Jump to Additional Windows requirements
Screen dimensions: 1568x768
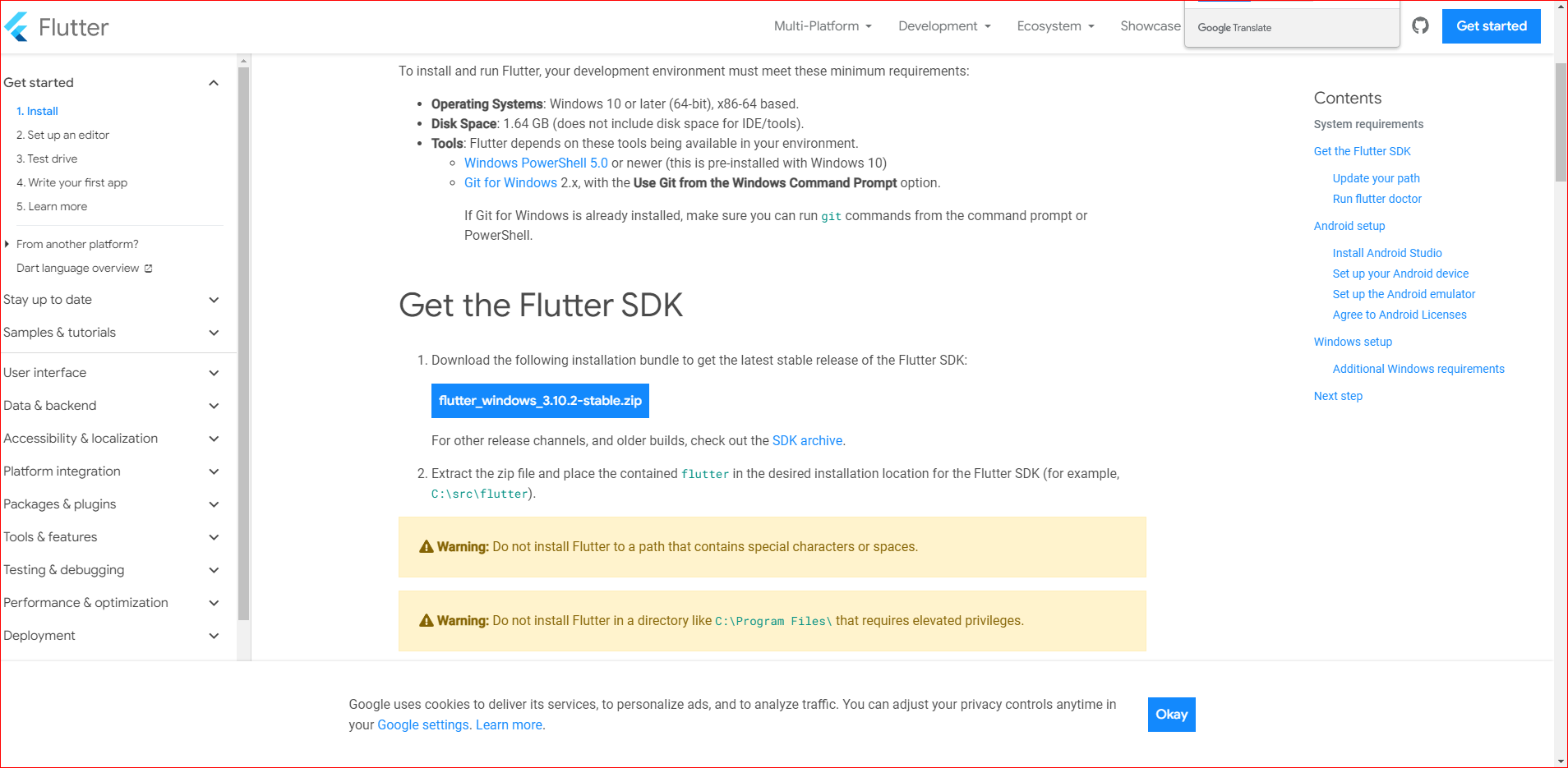point(1418,369)
